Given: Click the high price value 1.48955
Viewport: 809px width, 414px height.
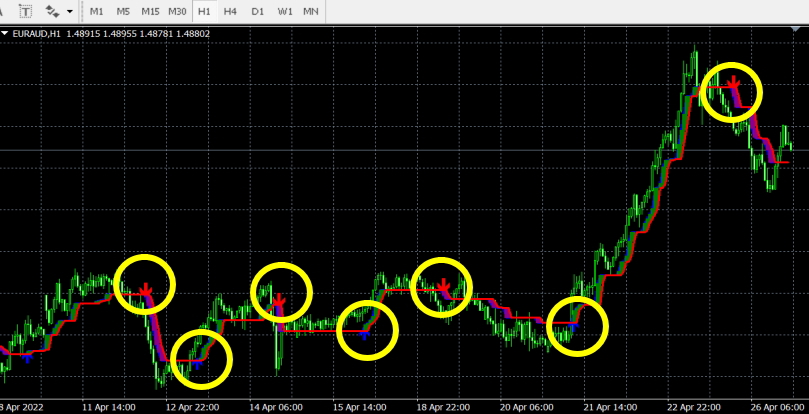Looking at the screenshot, I should pyautogui.click(x=120, y=34).
